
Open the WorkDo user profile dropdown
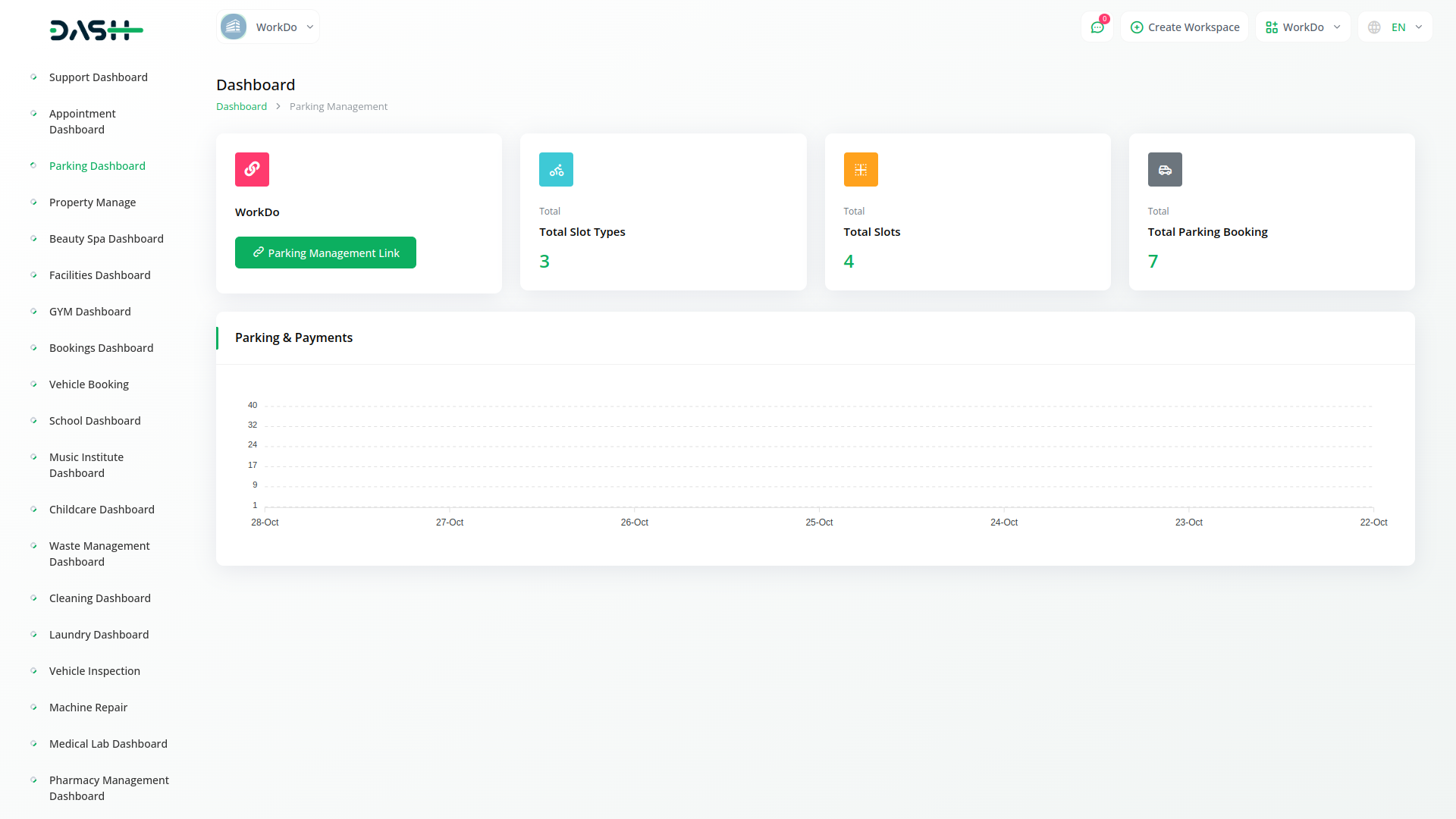(1302, 27)
